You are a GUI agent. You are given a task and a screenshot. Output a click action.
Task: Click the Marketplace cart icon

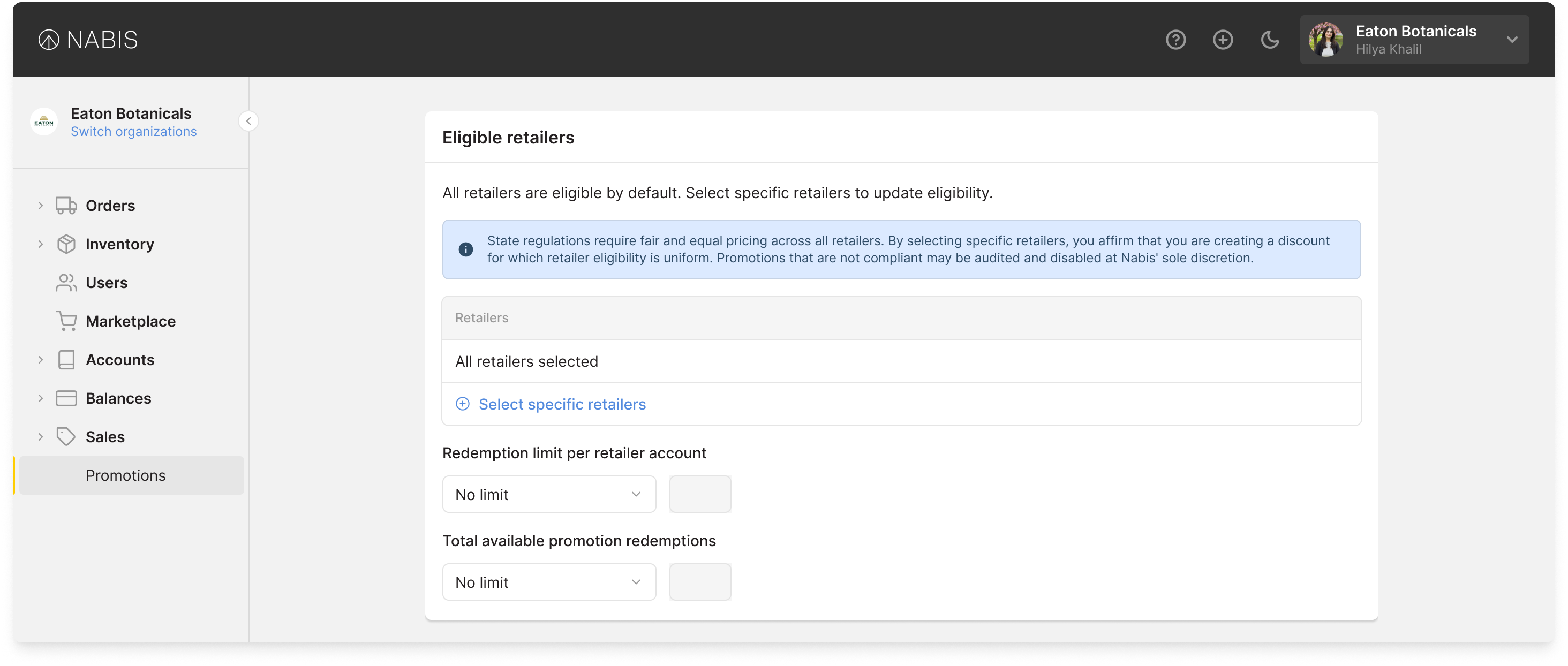click(x=66, y=321)
